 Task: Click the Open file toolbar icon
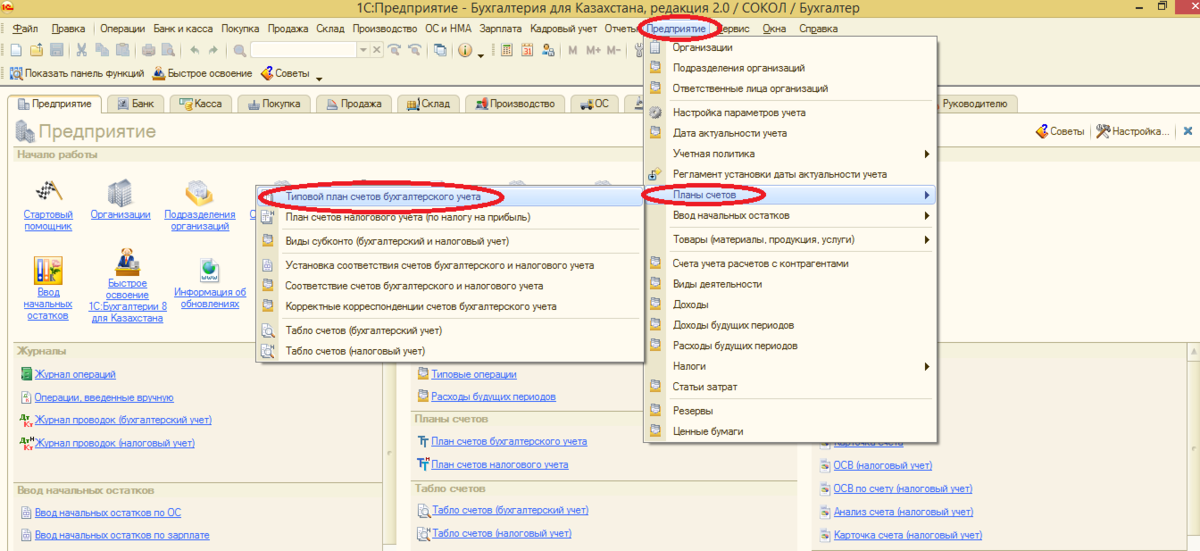click(36, 50)
